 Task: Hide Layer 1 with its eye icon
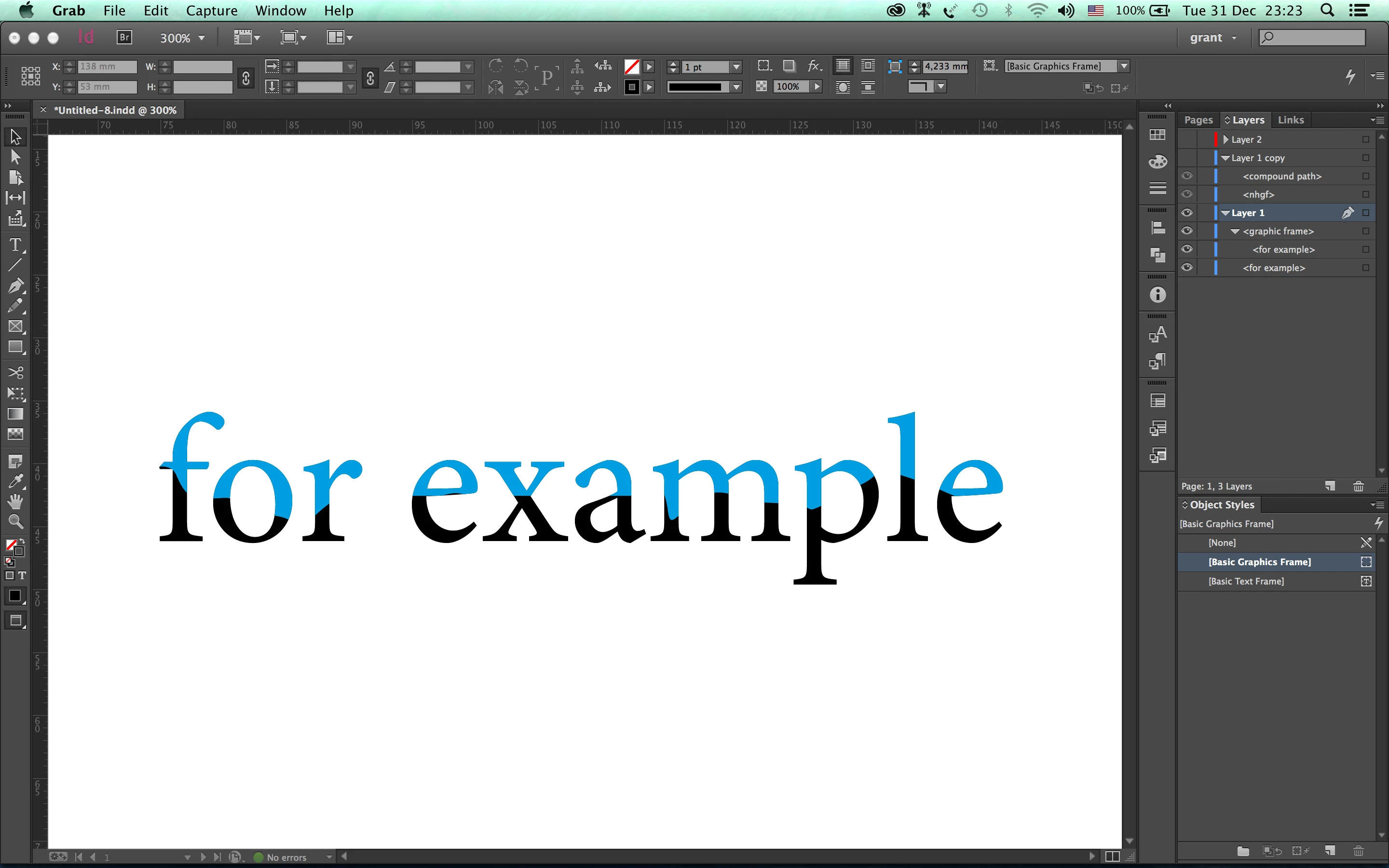[1187, 213]
